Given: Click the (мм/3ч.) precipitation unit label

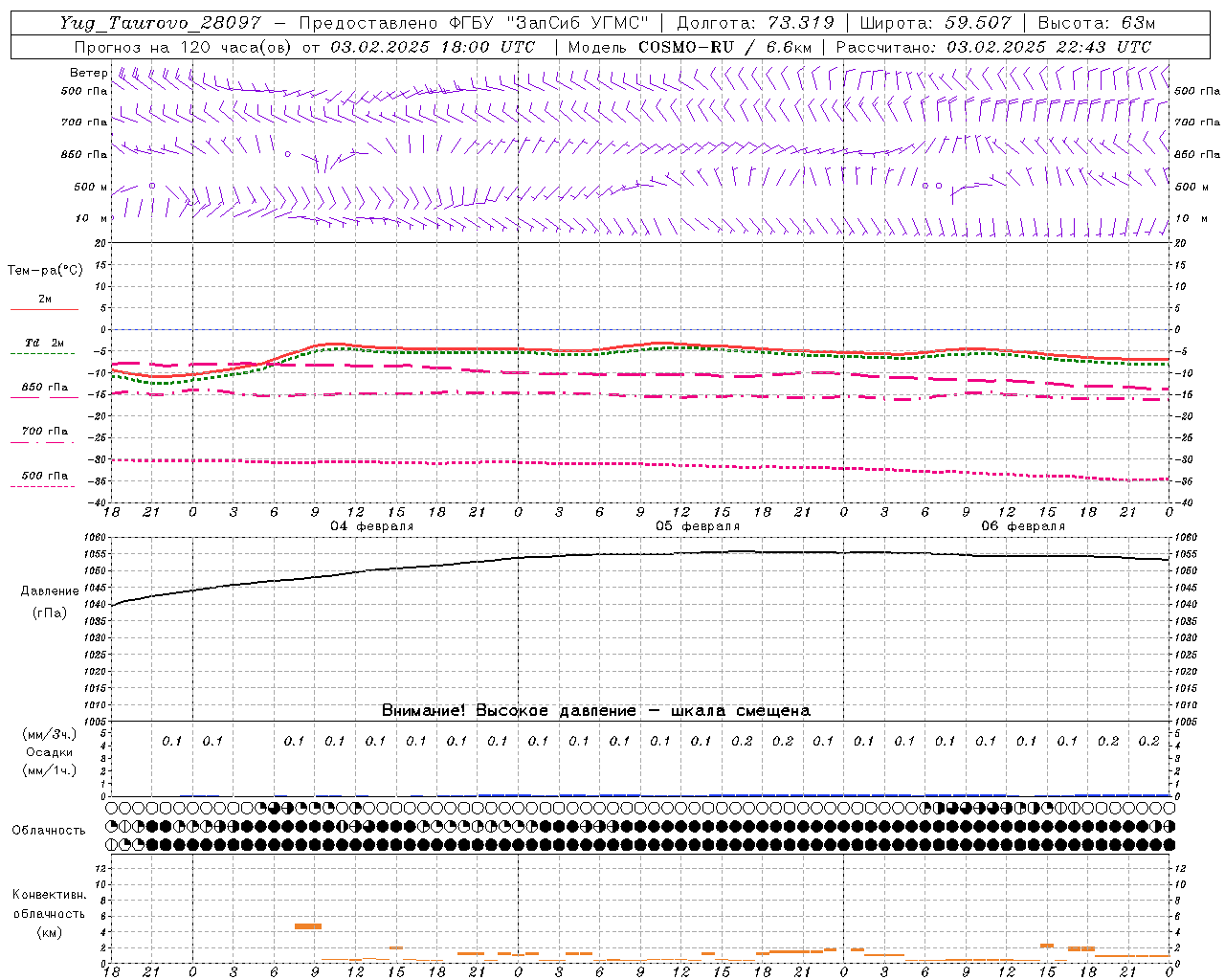Looking at the screenshot, I should (50, 734).
